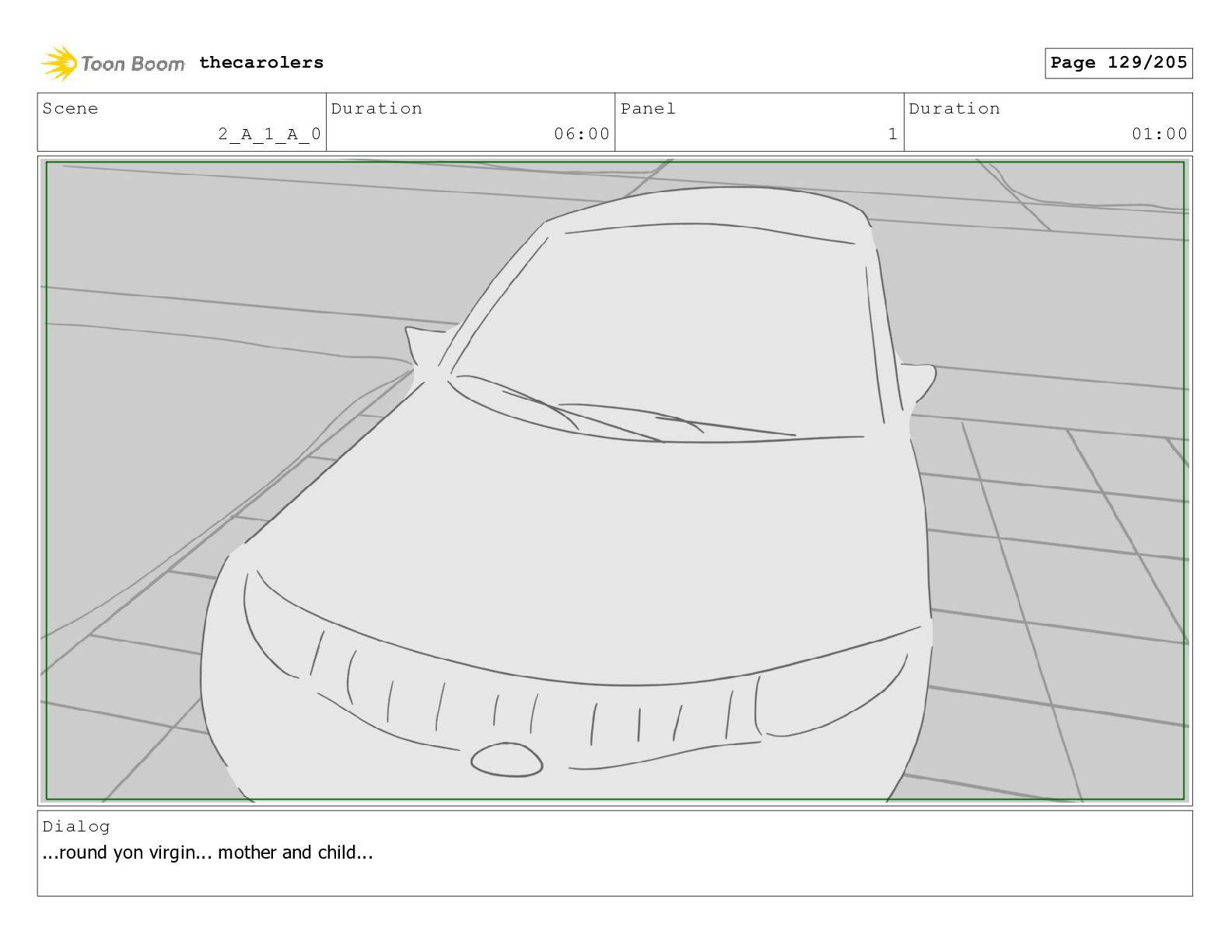Click the car's right side mirror
The image size is (1232, 952).
pyautogui.click(x=920, y=380)
